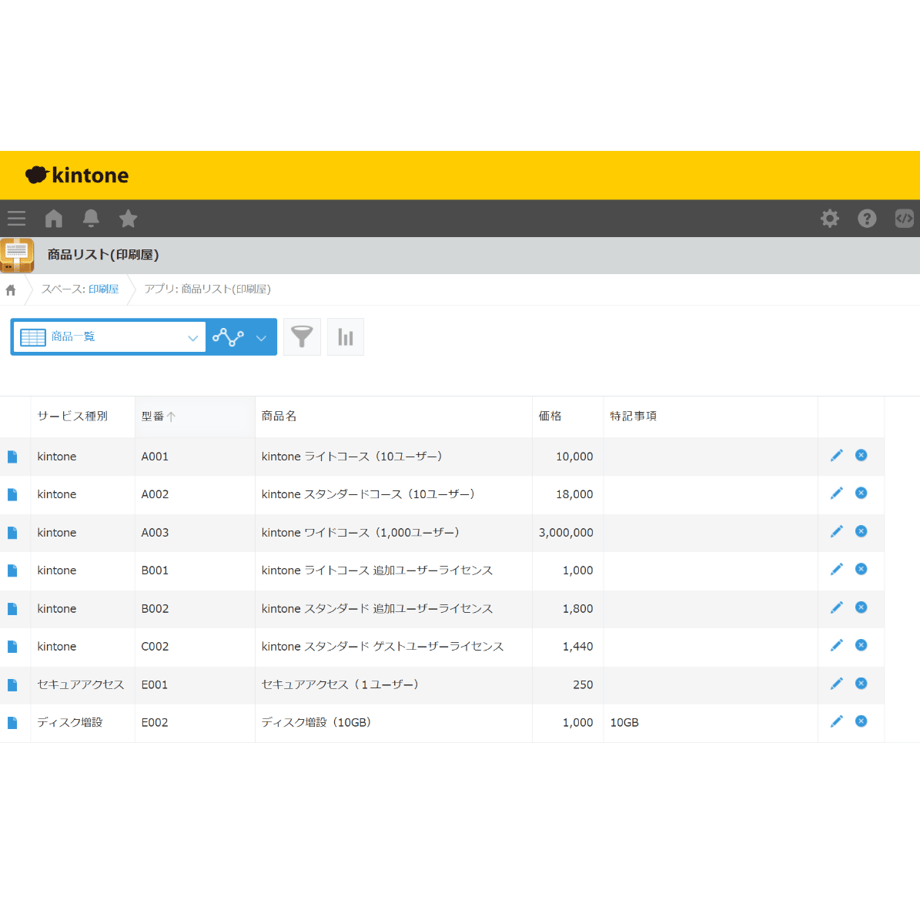The width and height of the screenshot is (920, 920).
Task: Open record details for B002 row
Action: (12, 608)
